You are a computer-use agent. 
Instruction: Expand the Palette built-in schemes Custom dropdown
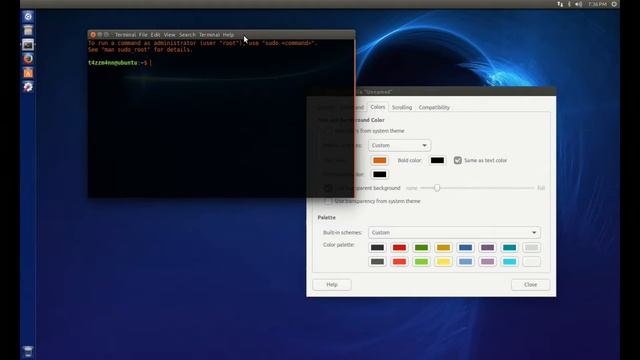[454, 233]
